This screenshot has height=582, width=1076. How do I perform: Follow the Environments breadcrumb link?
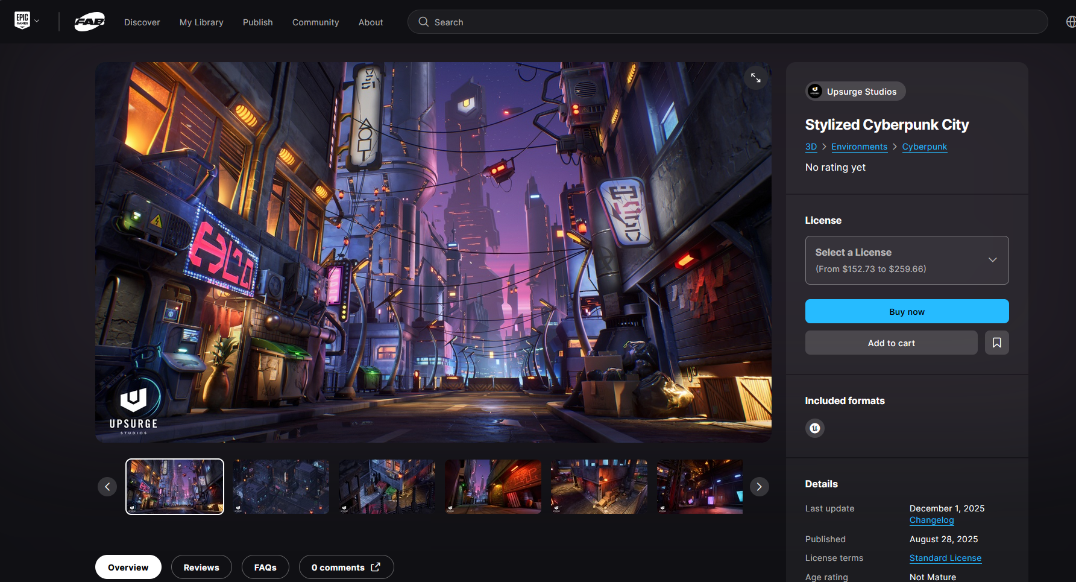pos(859,147)
